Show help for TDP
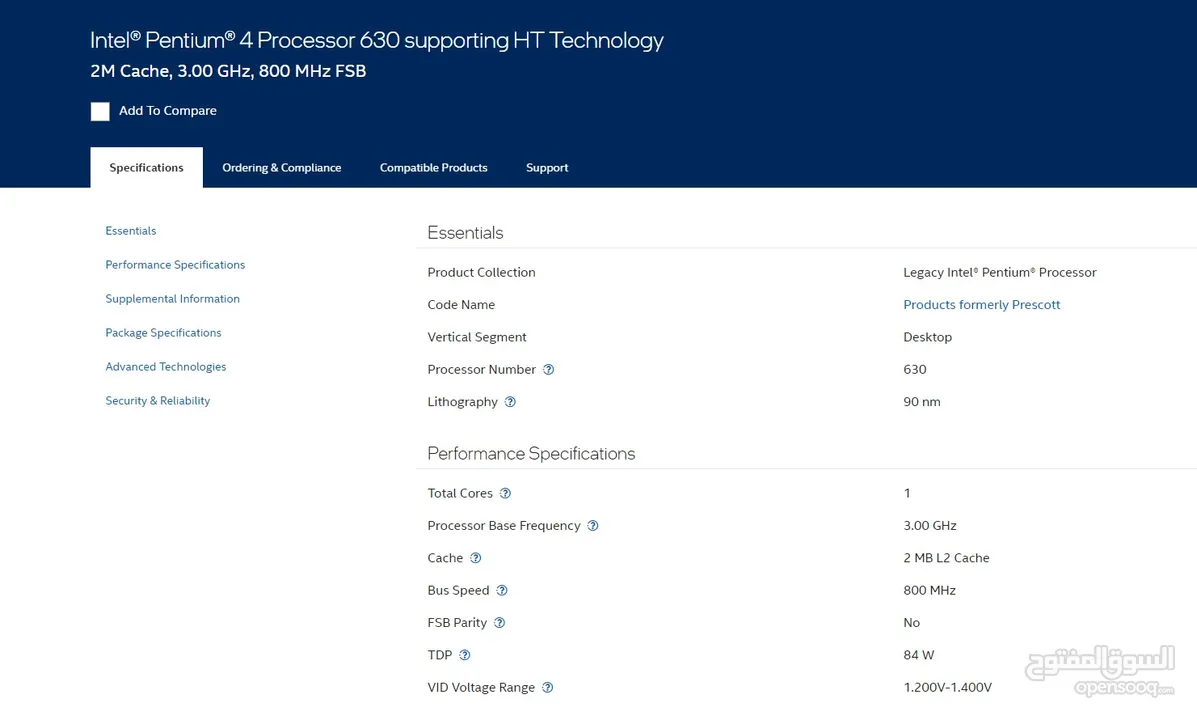 coord(465,655)
